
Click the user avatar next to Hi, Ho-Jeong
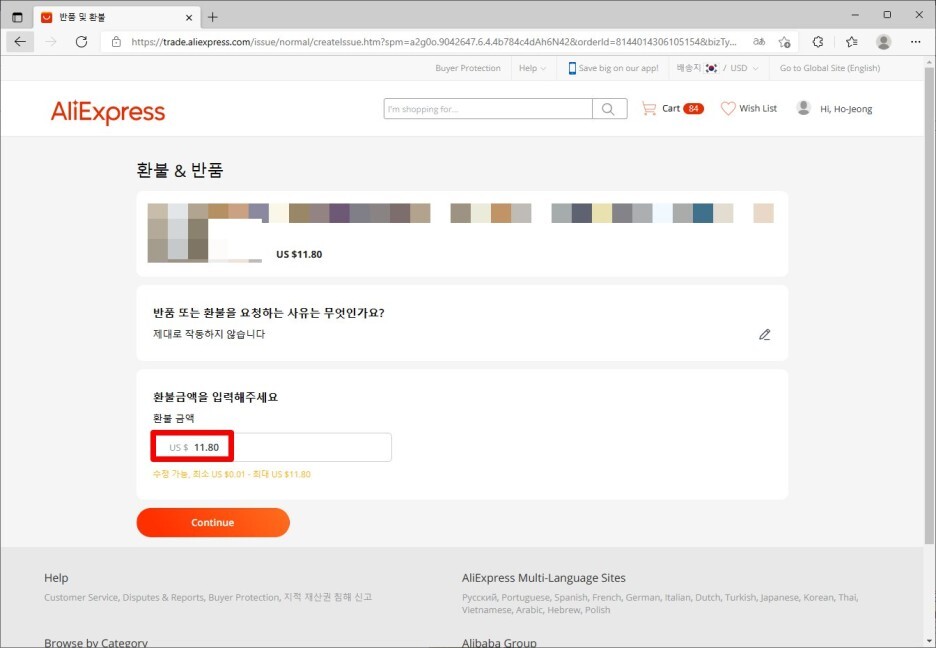point(803,108)
